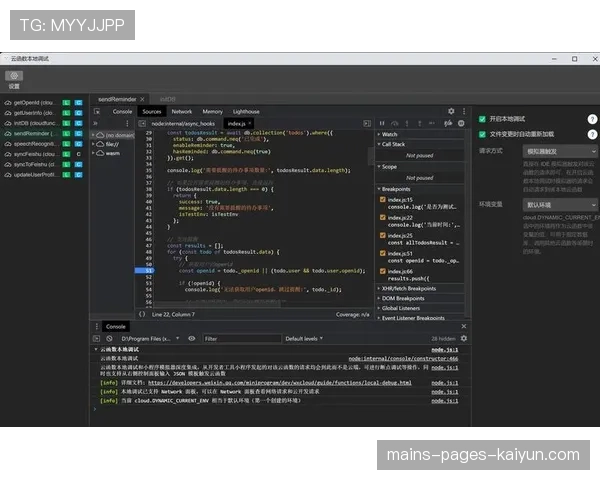Click the deactivate breakpoints icon

coord(448,123)
